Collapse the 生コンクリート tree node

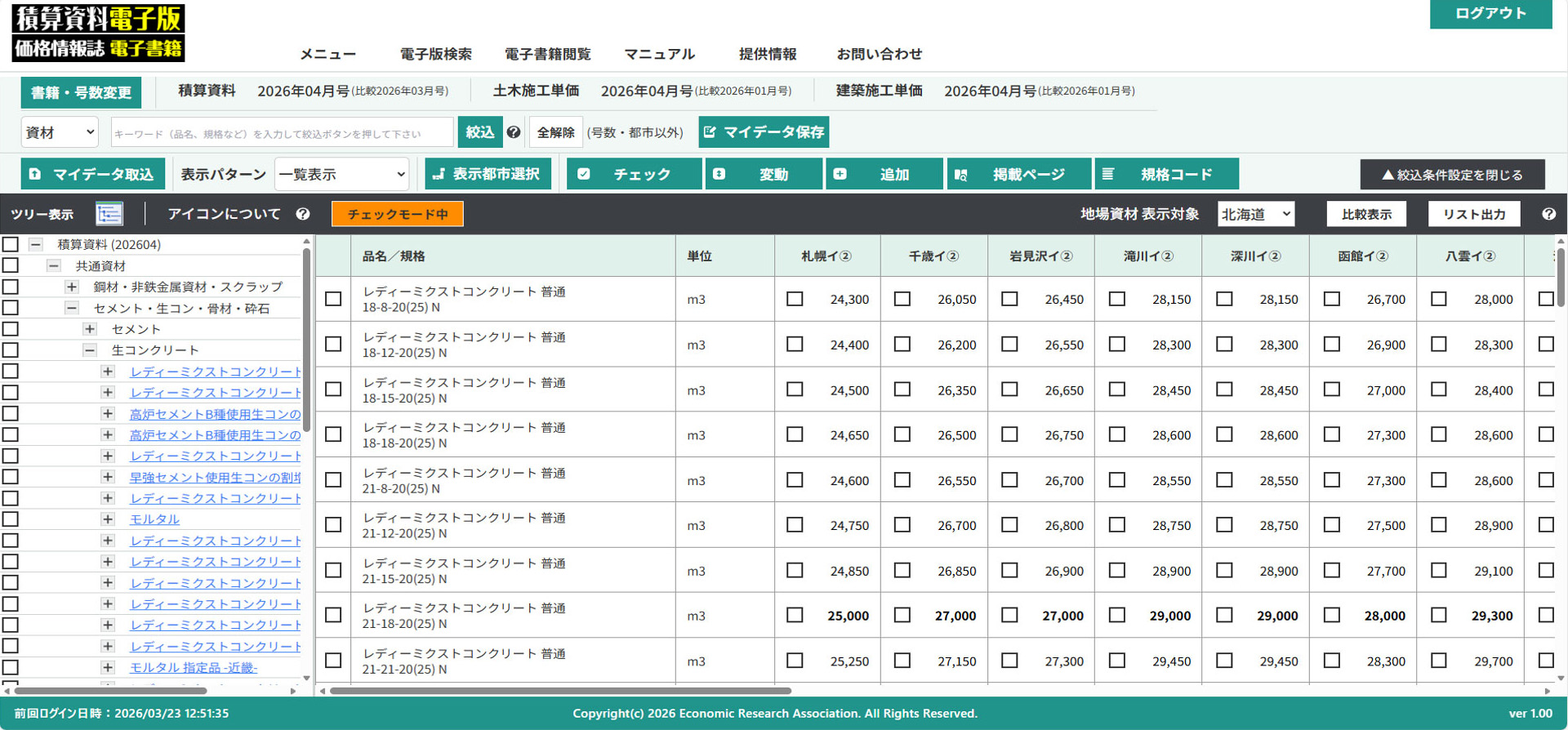(90, 350)
